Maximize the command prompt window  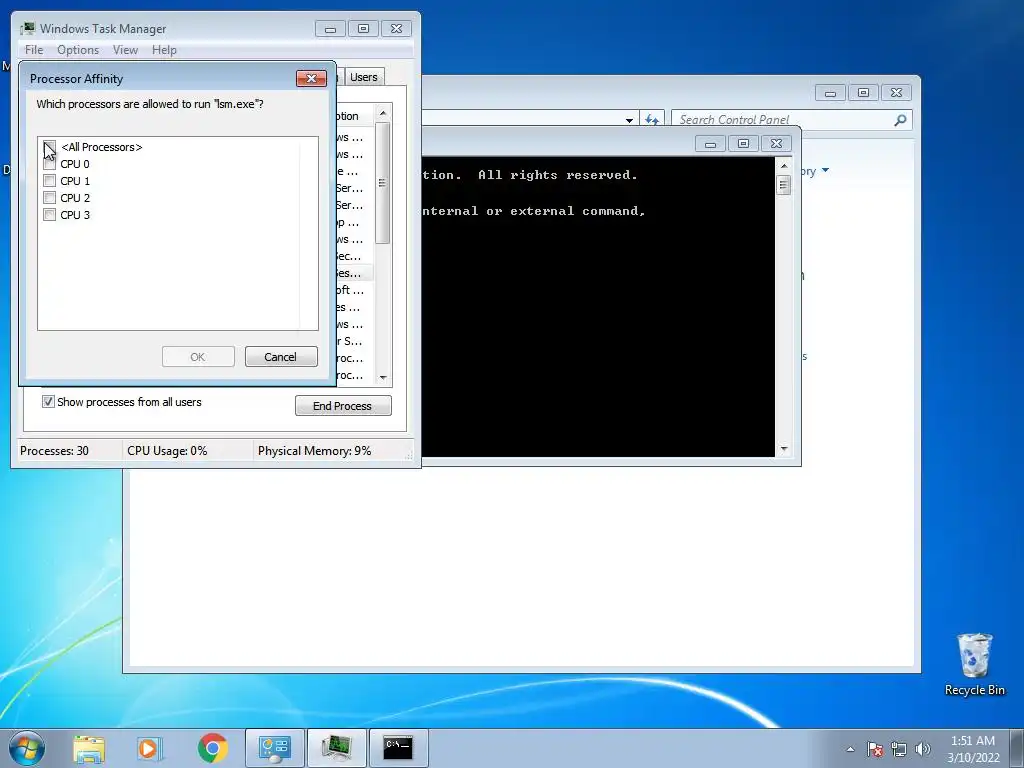pos(743,144)
